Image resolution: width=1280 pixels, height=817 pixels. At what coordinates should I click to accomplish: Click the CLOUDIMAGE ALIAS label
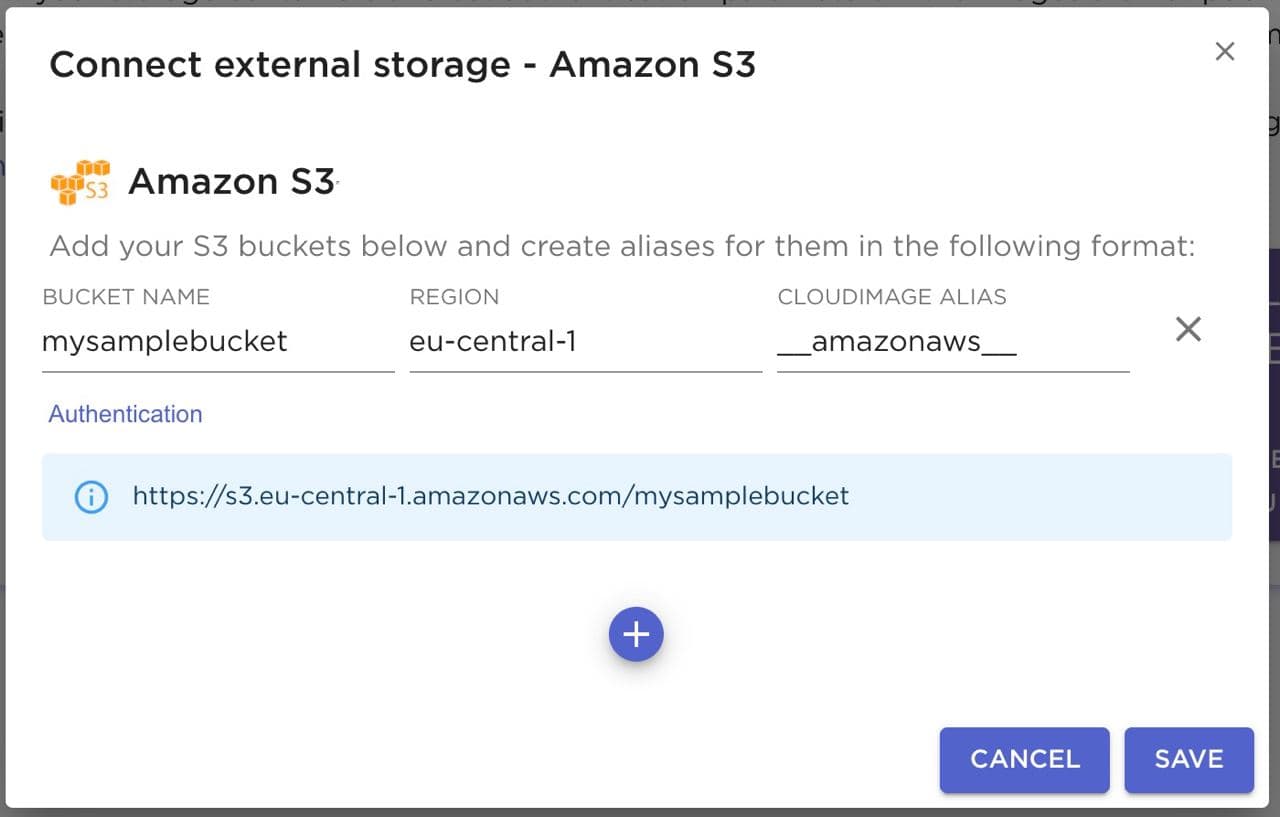891,297
